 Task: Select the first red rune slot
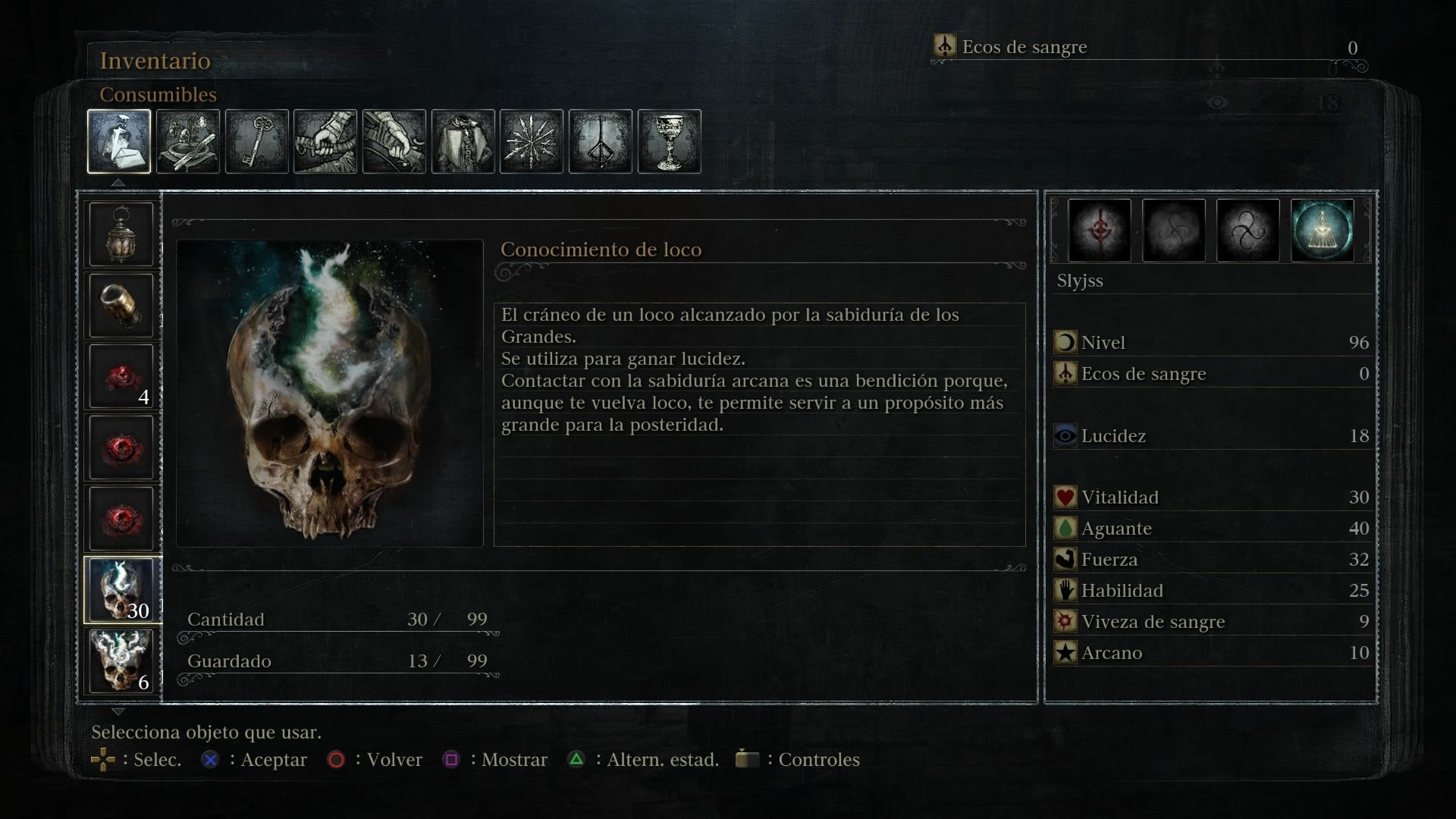tap(1100, 231)
